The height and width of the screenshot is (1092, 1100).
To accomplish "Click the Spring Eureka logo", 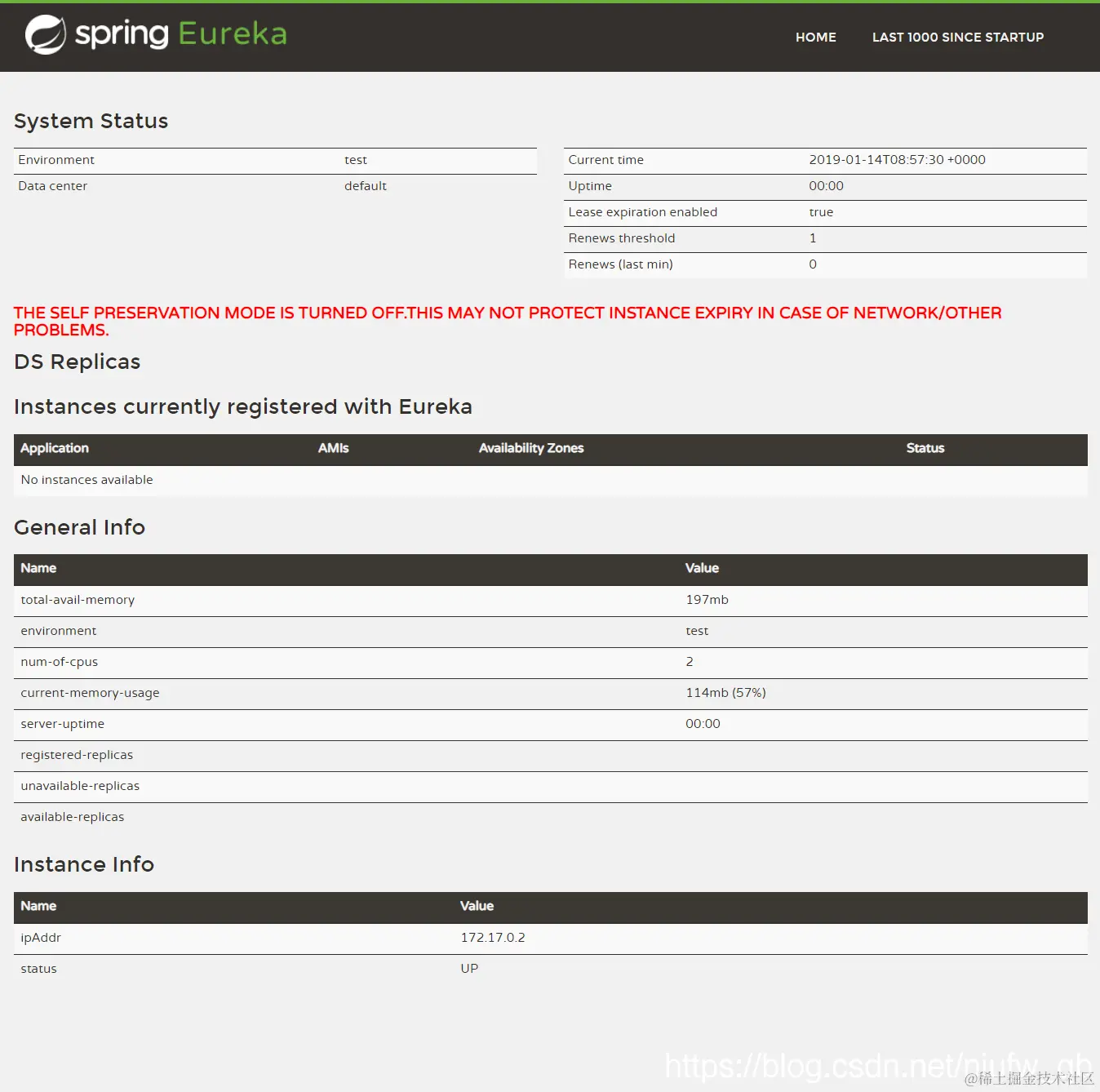I will pyautogui.click(x=156, y=34).
